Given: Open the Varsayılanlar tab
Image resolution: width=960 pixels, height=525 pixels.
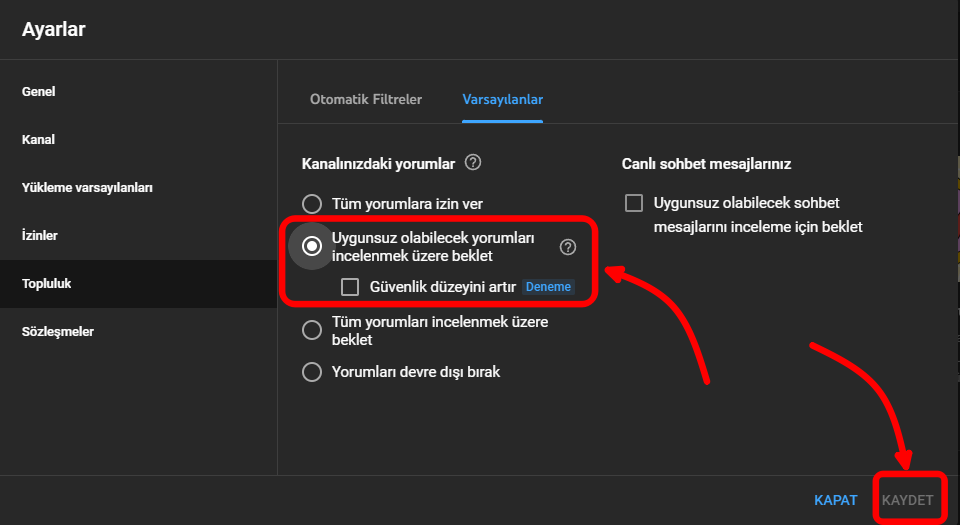Looking at the screenshot, I should [x=502, y=100].
